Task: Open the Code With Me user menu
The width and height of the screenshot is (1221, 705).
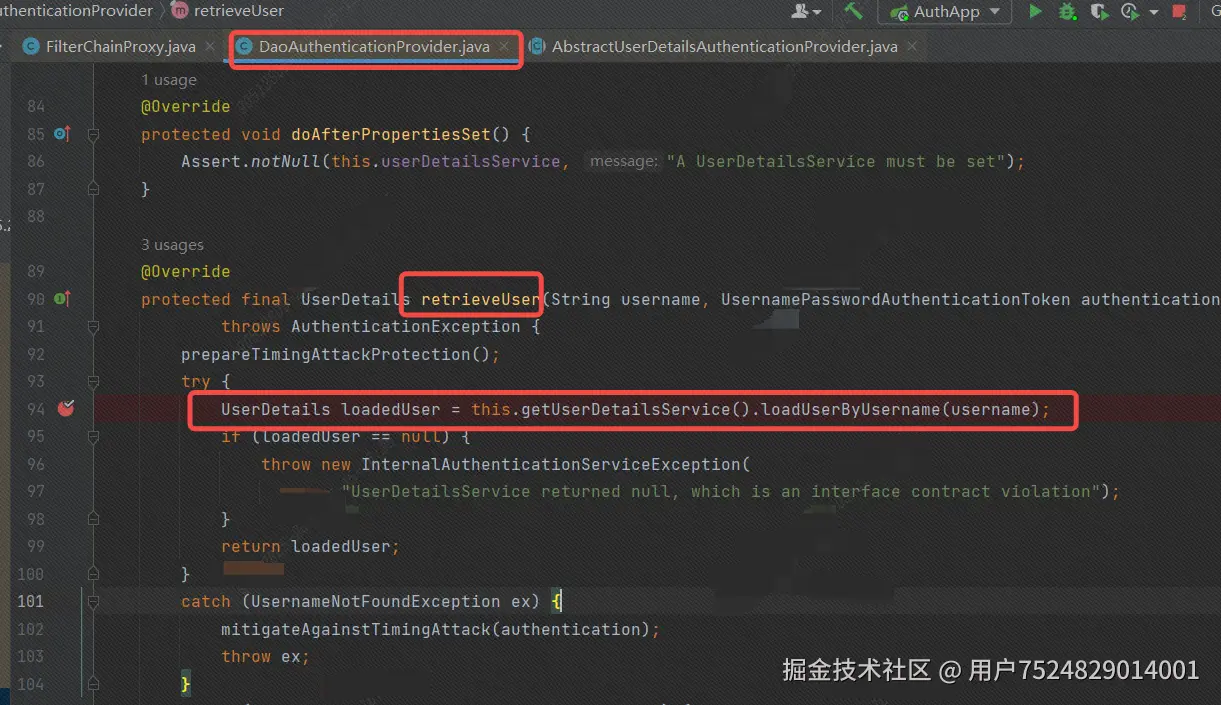Action: coord(806,11)
